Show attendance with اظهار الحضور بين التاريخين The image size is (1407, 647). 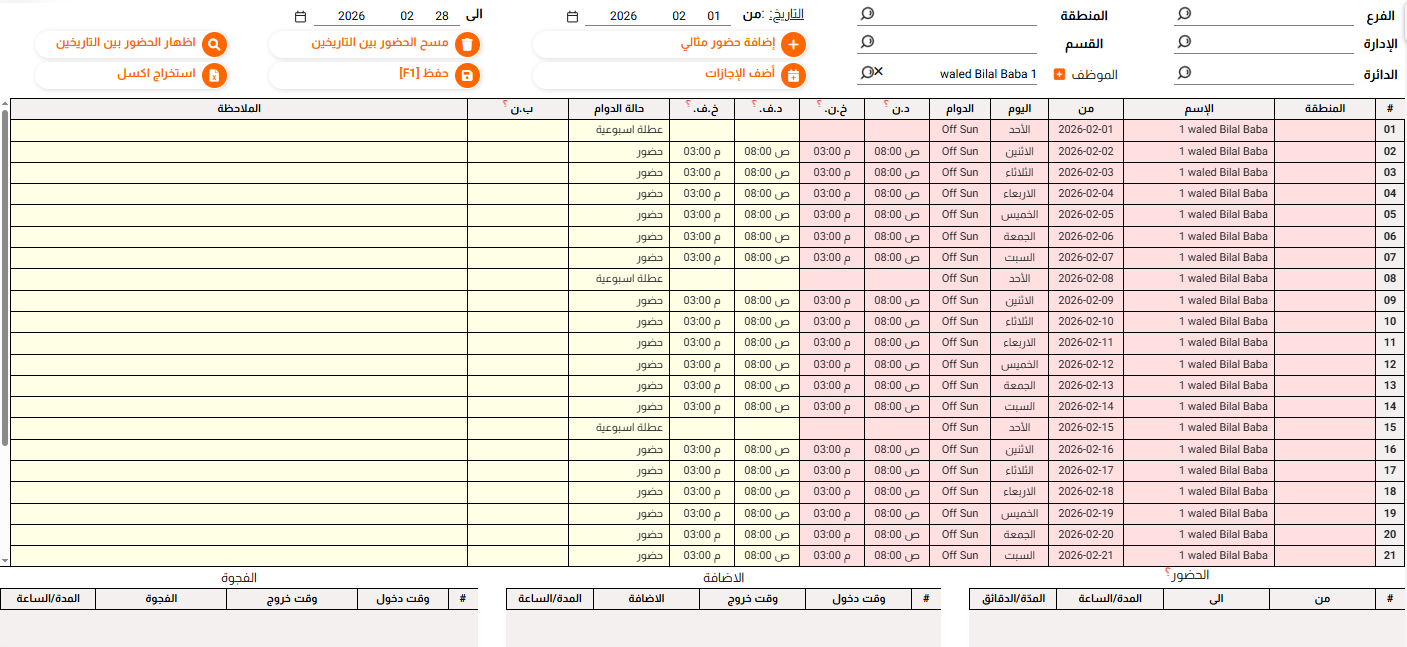tap(131, 45)
